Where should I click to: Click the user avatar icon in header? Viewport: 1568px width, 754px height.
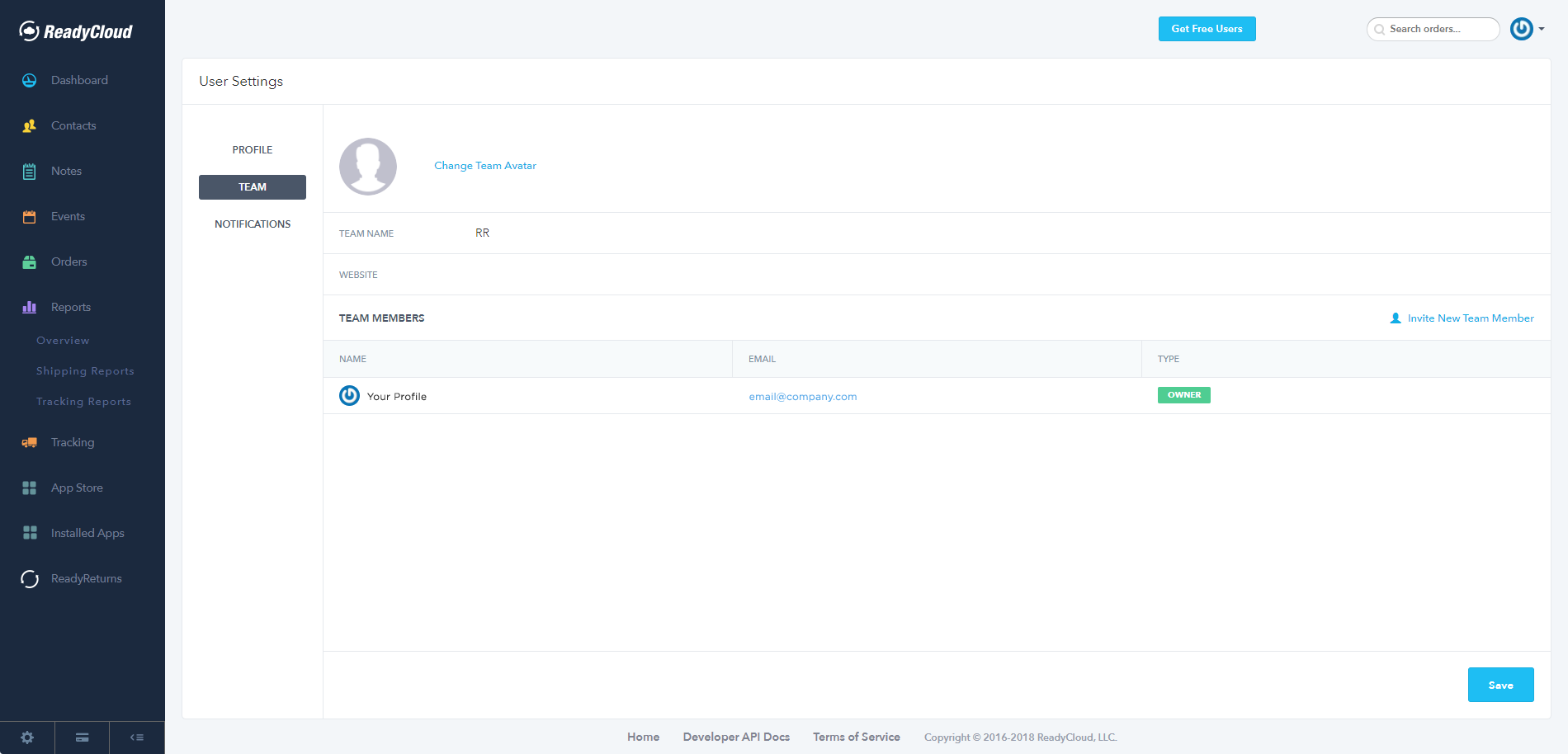tap(1522, 29)
